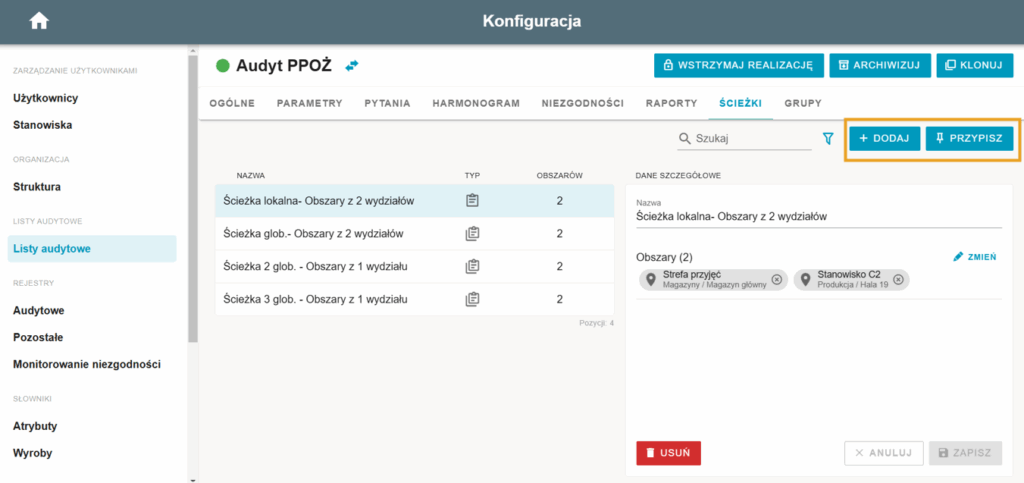Open the Pytania tab

pos(387,103)
